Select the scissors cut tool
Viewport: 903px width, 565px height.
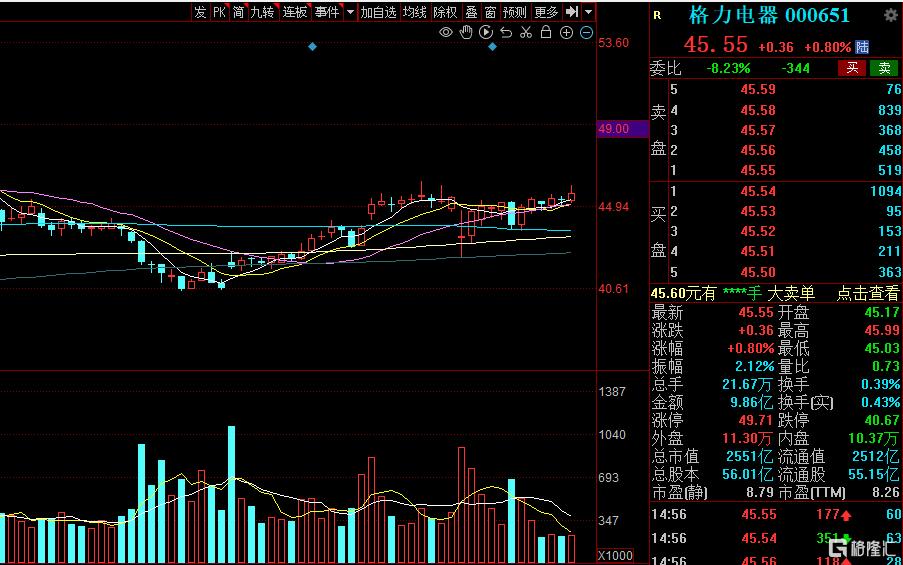tap(526, 32)
